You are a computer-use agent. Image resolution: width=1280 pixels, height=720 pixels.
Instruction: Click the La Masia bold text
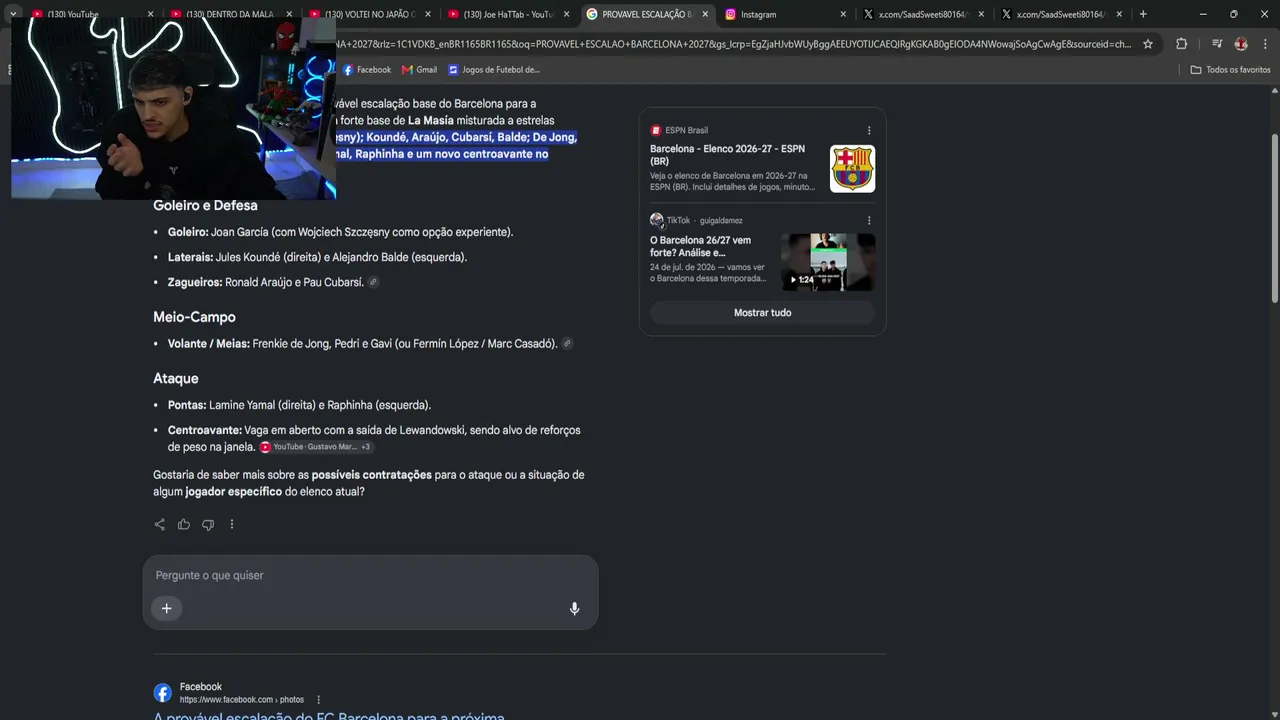431,121
